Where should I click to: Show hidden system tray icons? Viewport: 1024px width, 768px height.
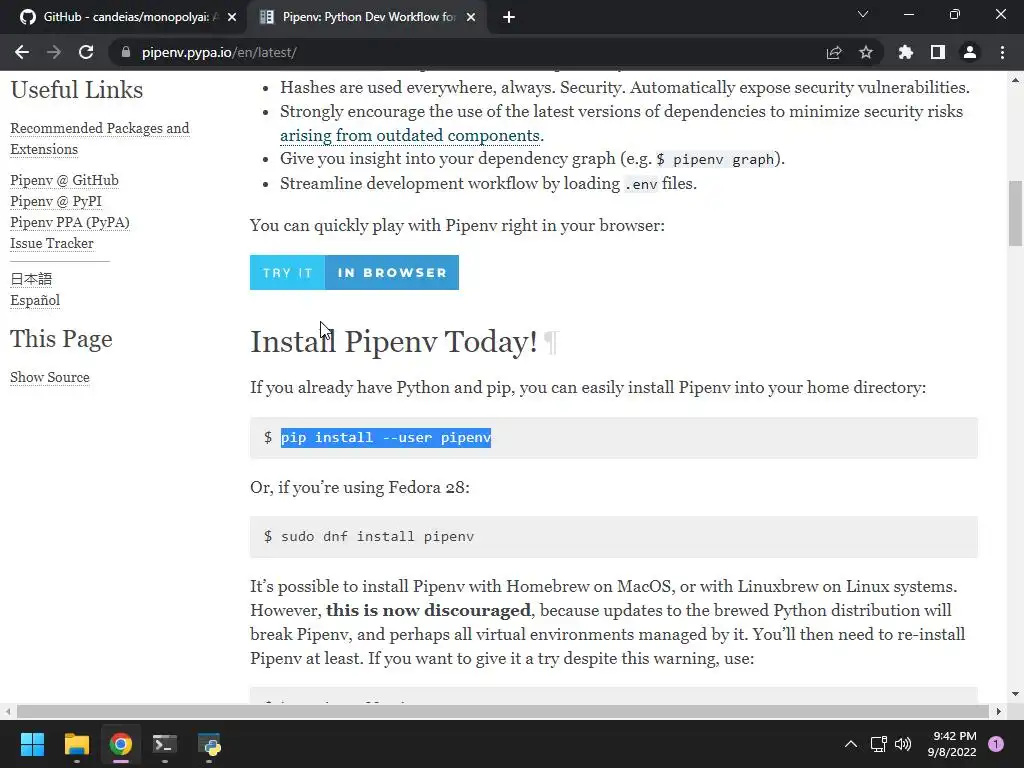point(850,744)
